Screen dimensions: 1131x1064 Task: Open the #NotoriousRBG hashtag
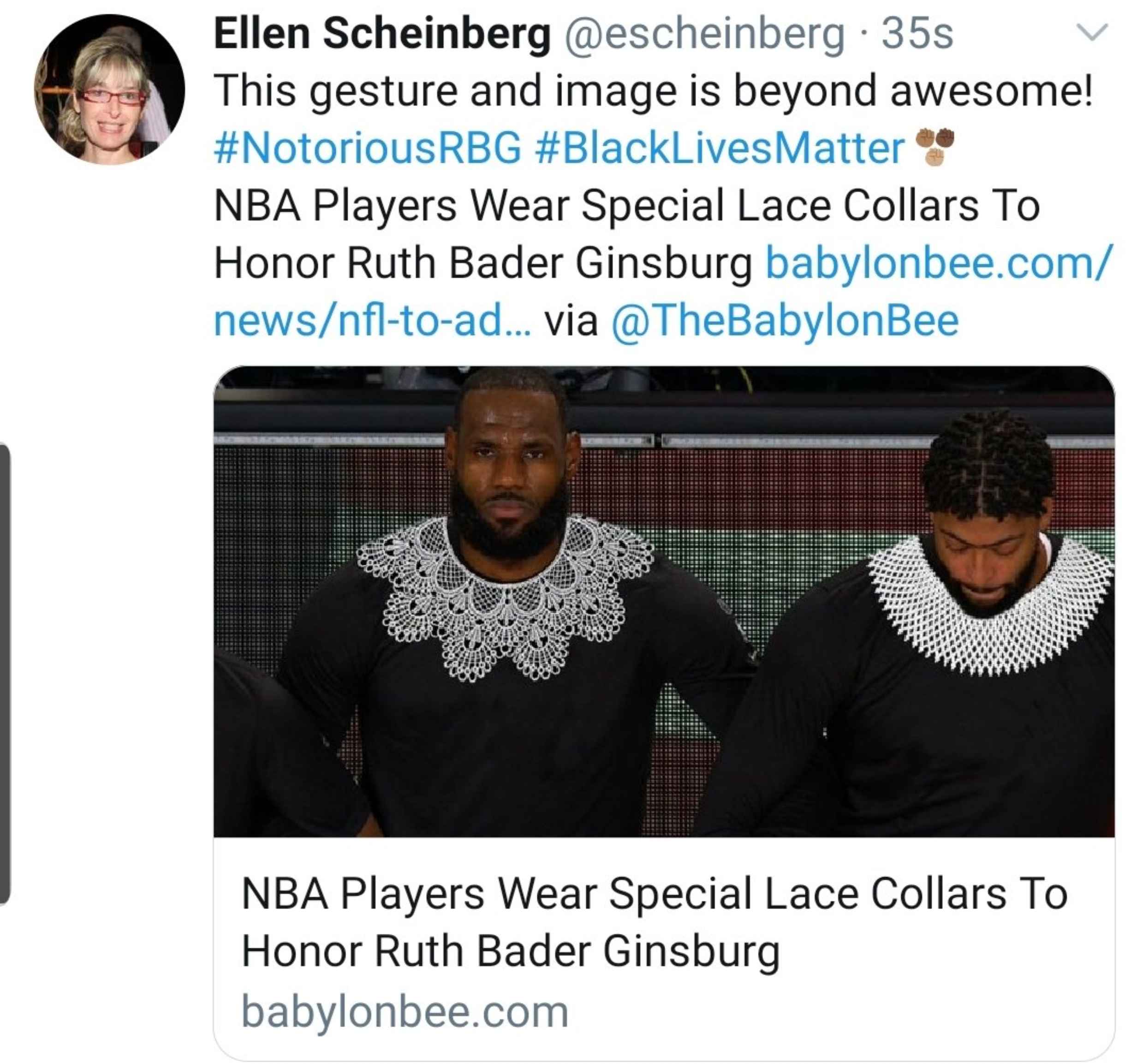click(x=368, y=148)
